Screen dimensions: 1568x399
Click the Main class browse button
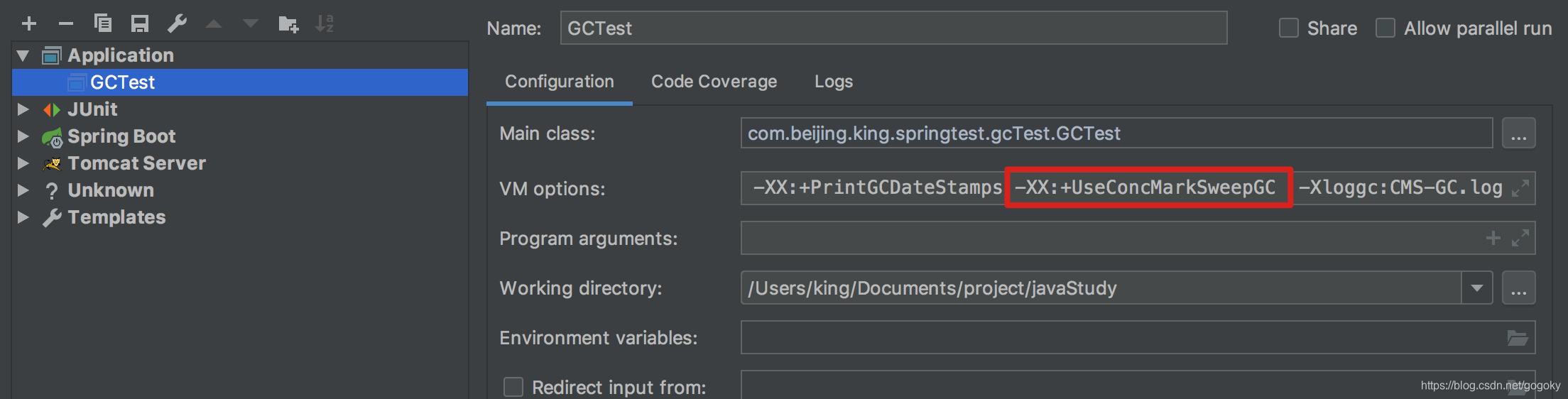pos(1518,133)
